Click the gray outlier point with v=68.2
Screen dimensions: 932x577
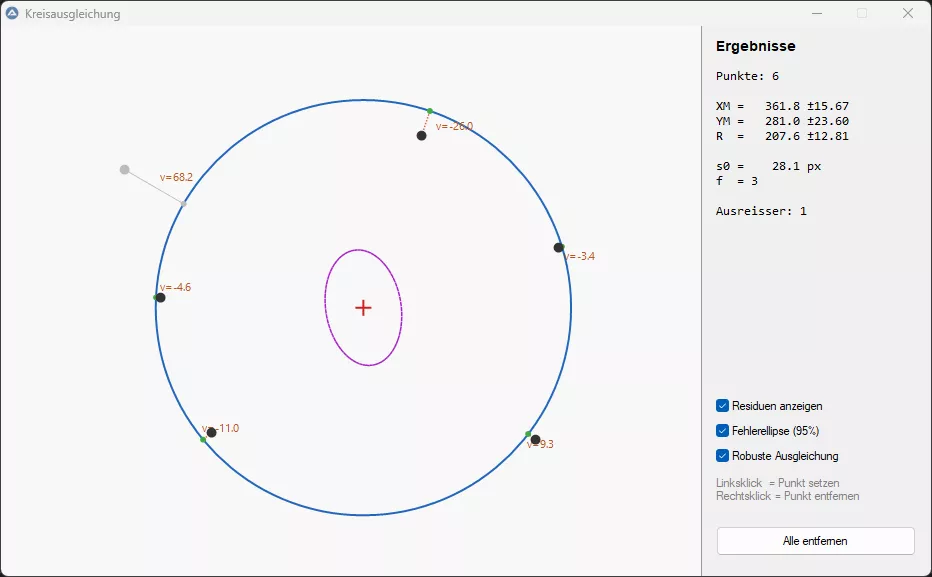coord(124,170)
